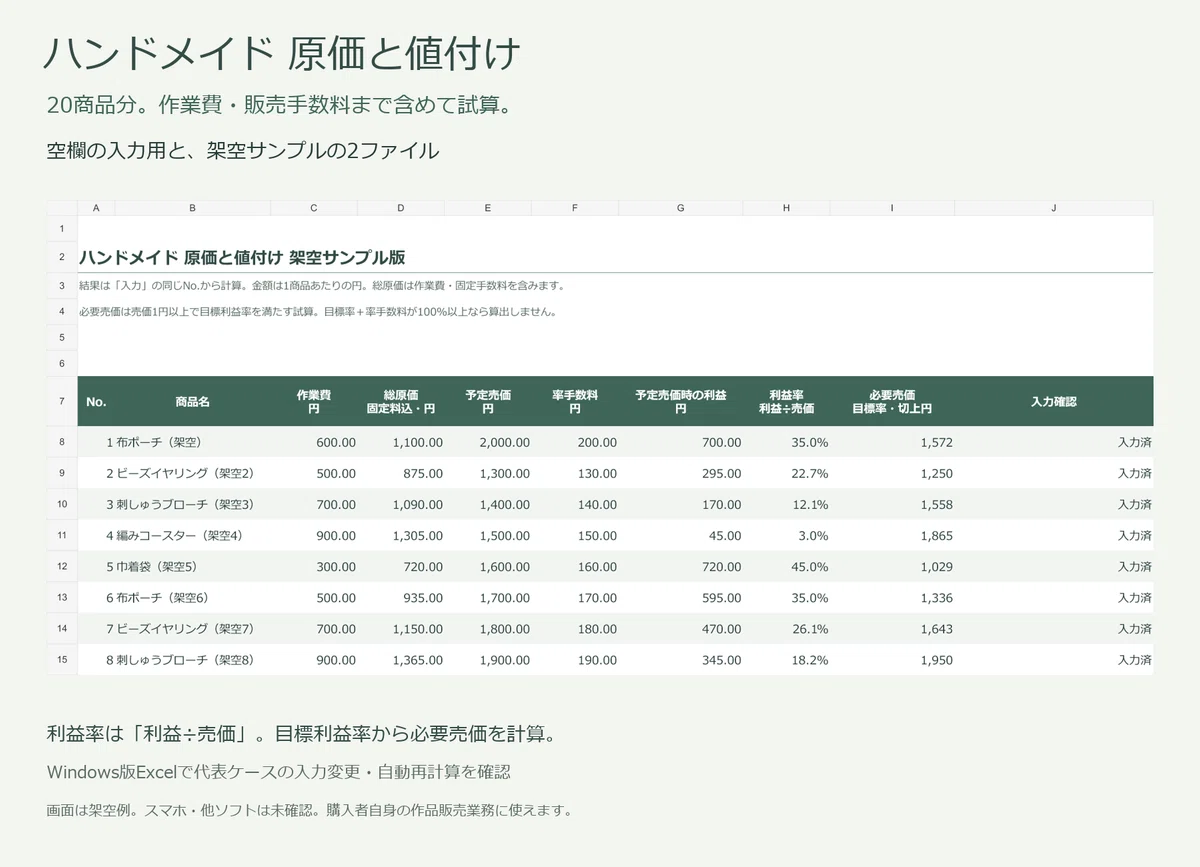Screen dimensions: 1200x867
Task: Select column J header
Action: coord(1054,208)
